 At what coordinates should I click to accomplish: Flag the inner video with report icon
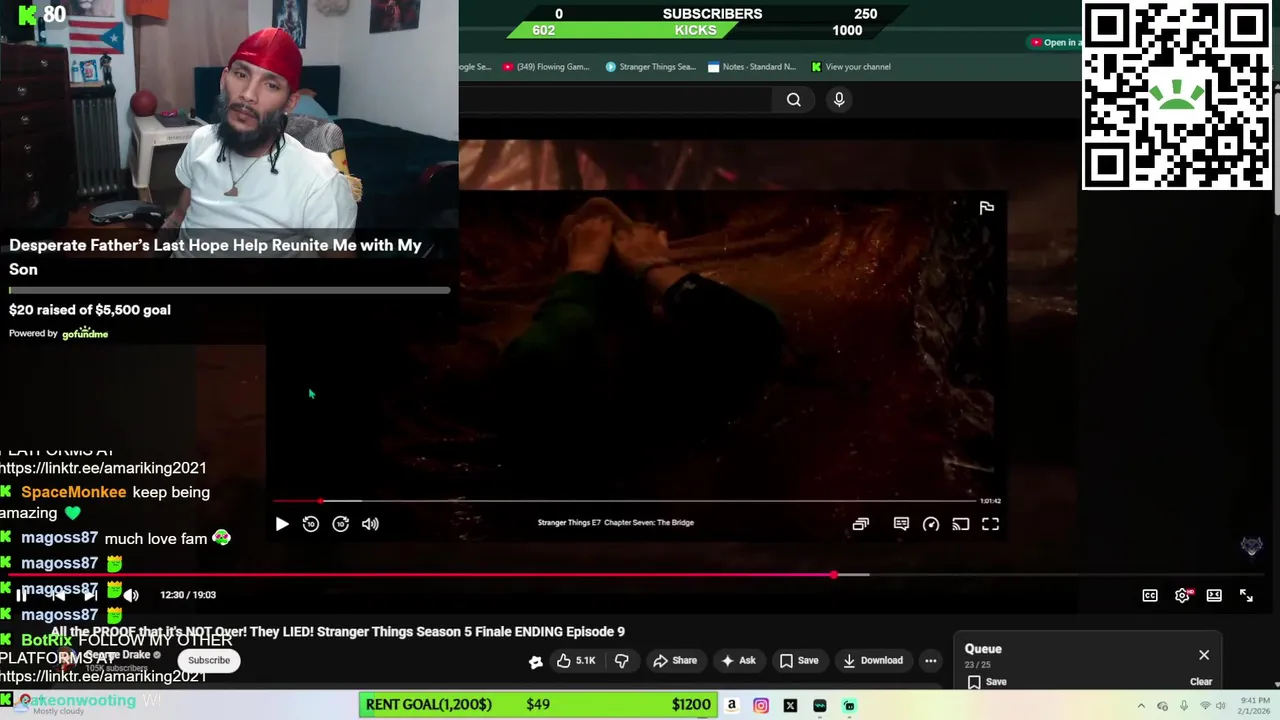[x=987, y=208]
